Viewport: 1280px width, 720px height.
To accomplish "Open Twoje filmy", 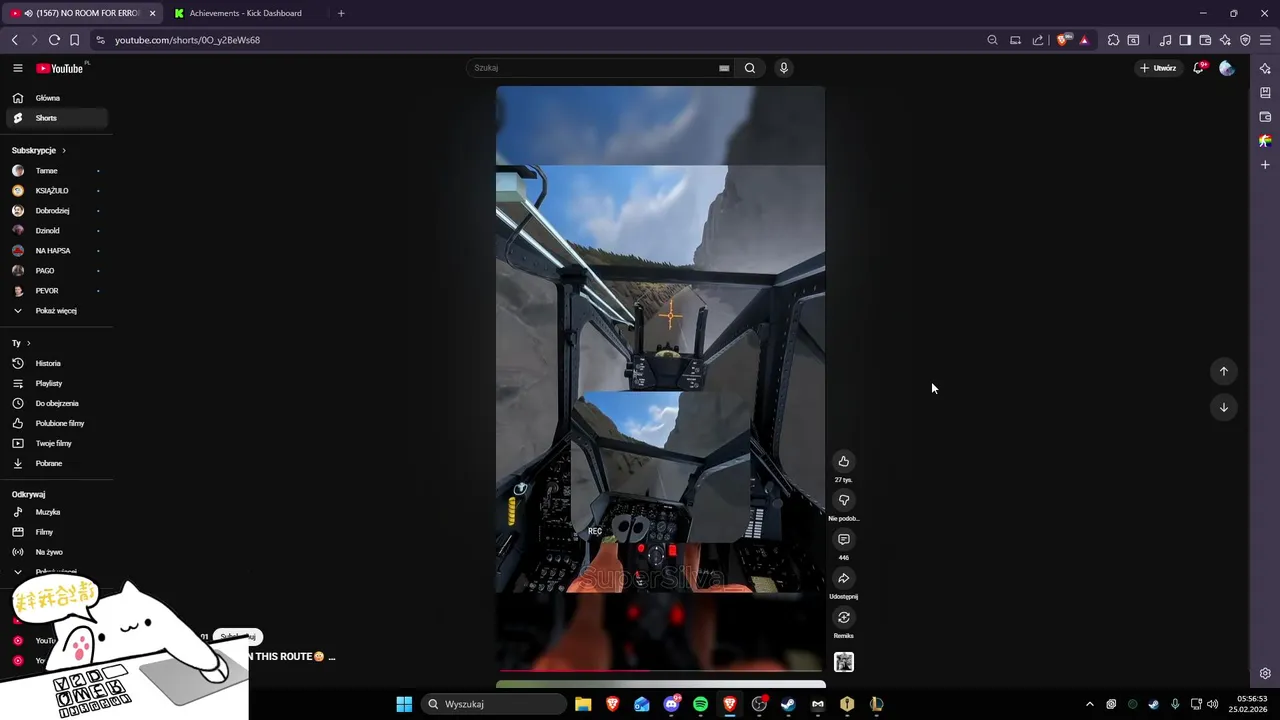I will click(x=56, y=443).
